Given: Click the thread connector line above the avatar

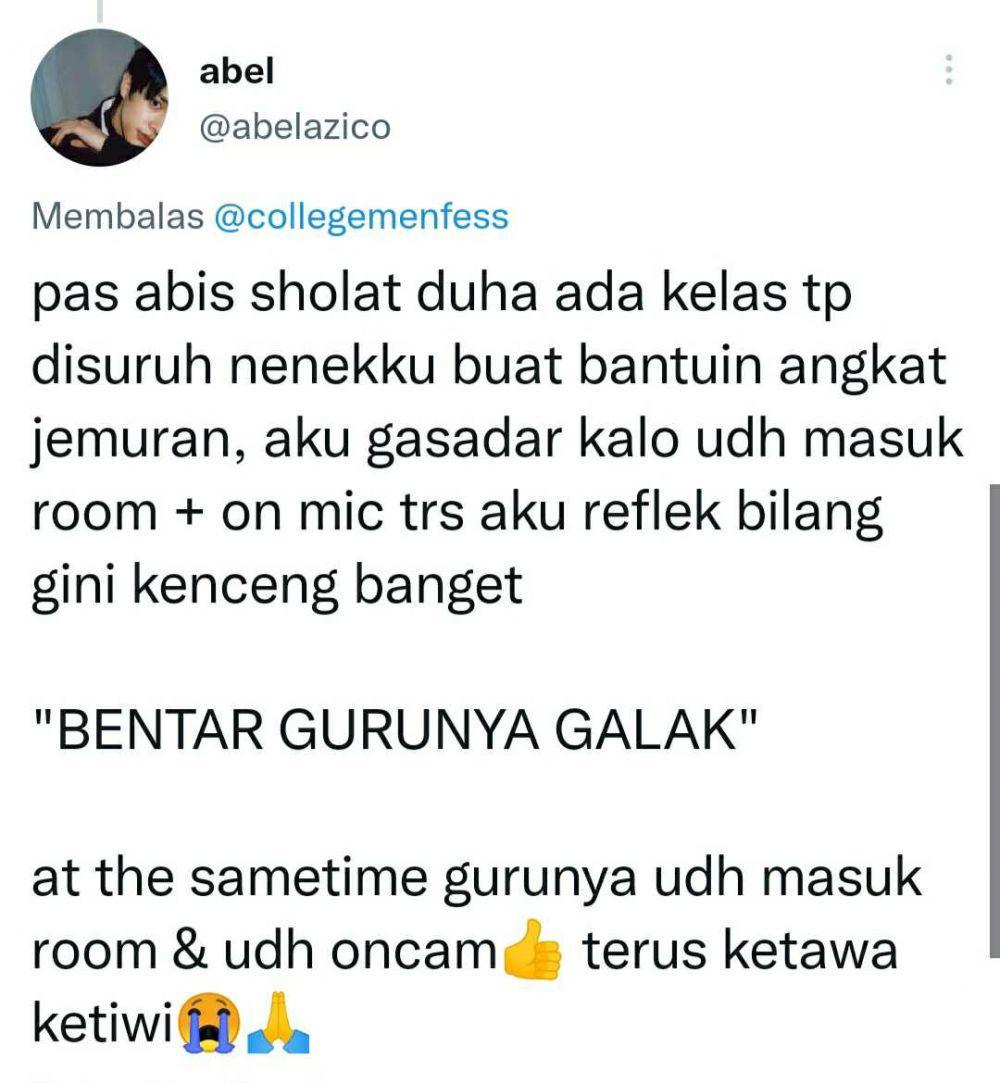Looking at the screenshot, I should click(99, 10).
